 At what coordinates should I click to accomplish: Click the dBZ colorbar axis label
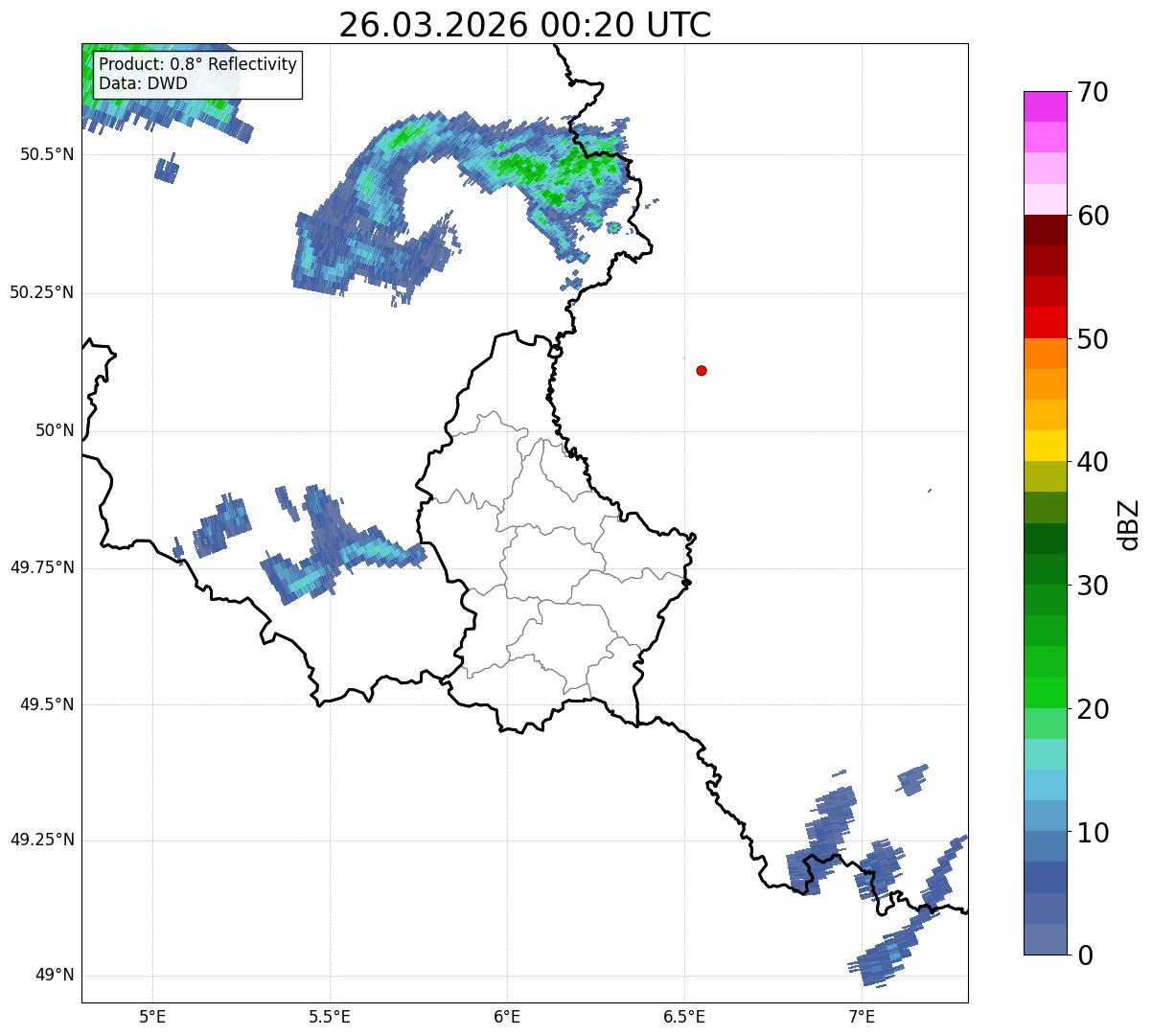click(x=1128, y=523)
